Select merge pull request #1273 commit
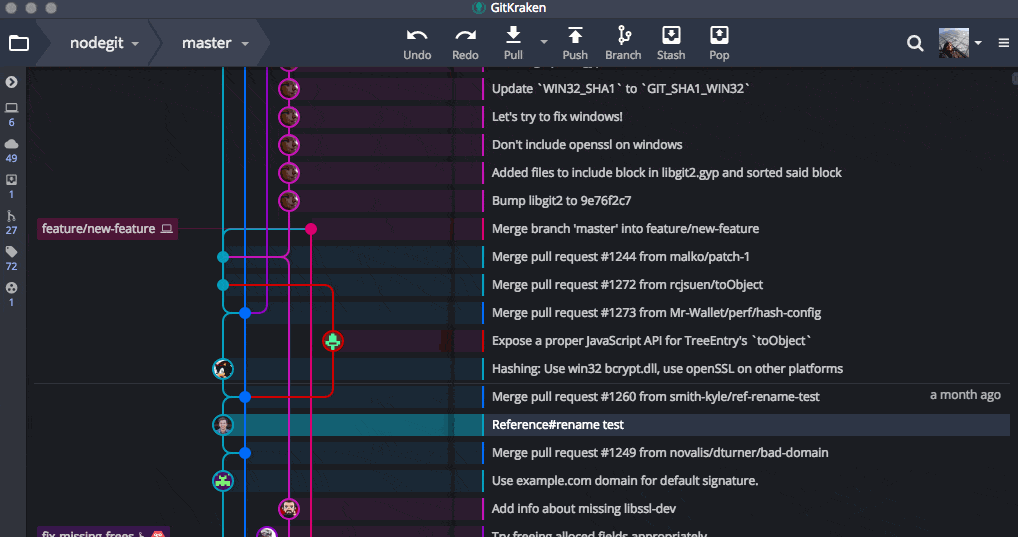1018x537 pixels. pyautogui.click(x=656, y=313)
